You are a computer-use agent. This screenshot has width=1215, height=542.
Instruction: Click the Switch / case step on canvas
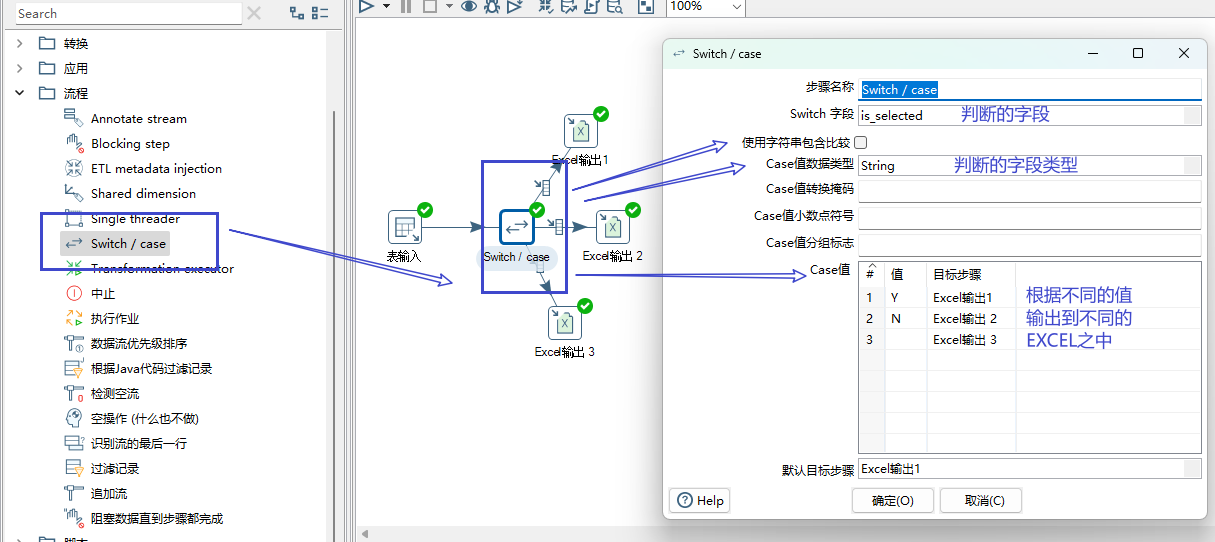[517, 227]
